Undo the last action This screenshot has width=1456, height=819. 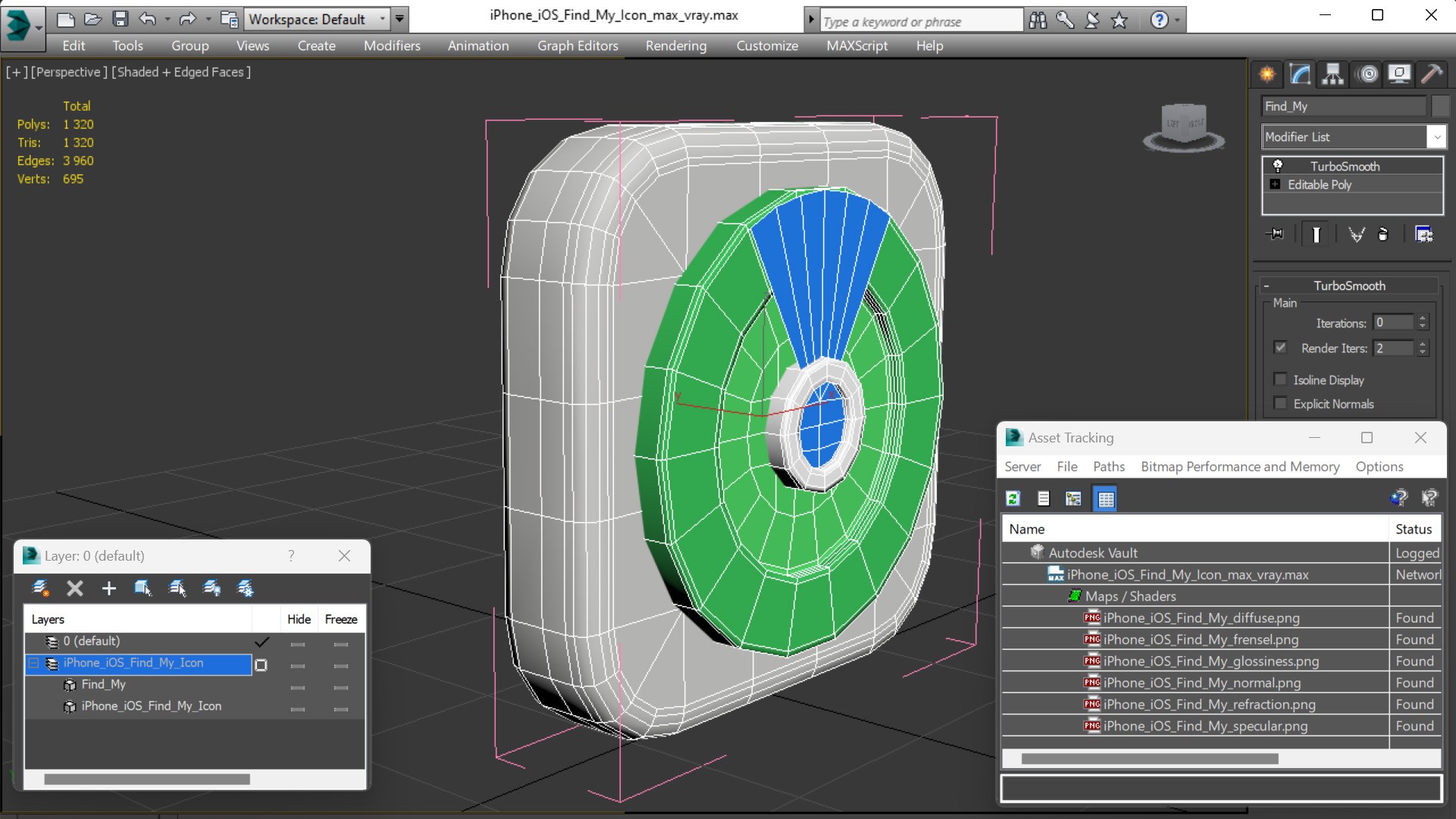[x=148, y=19]
